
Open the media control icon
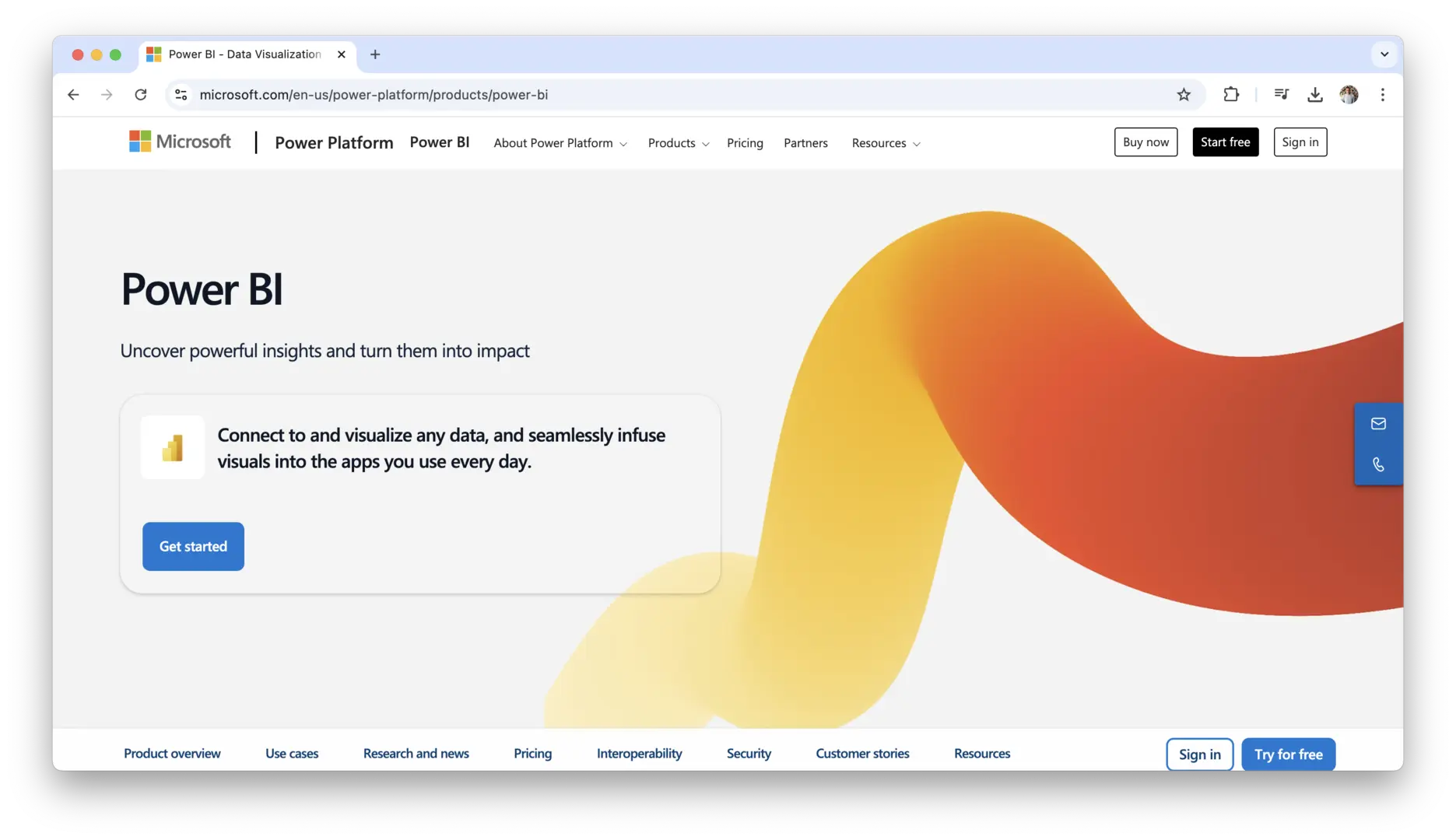(x=1281, y=95)
